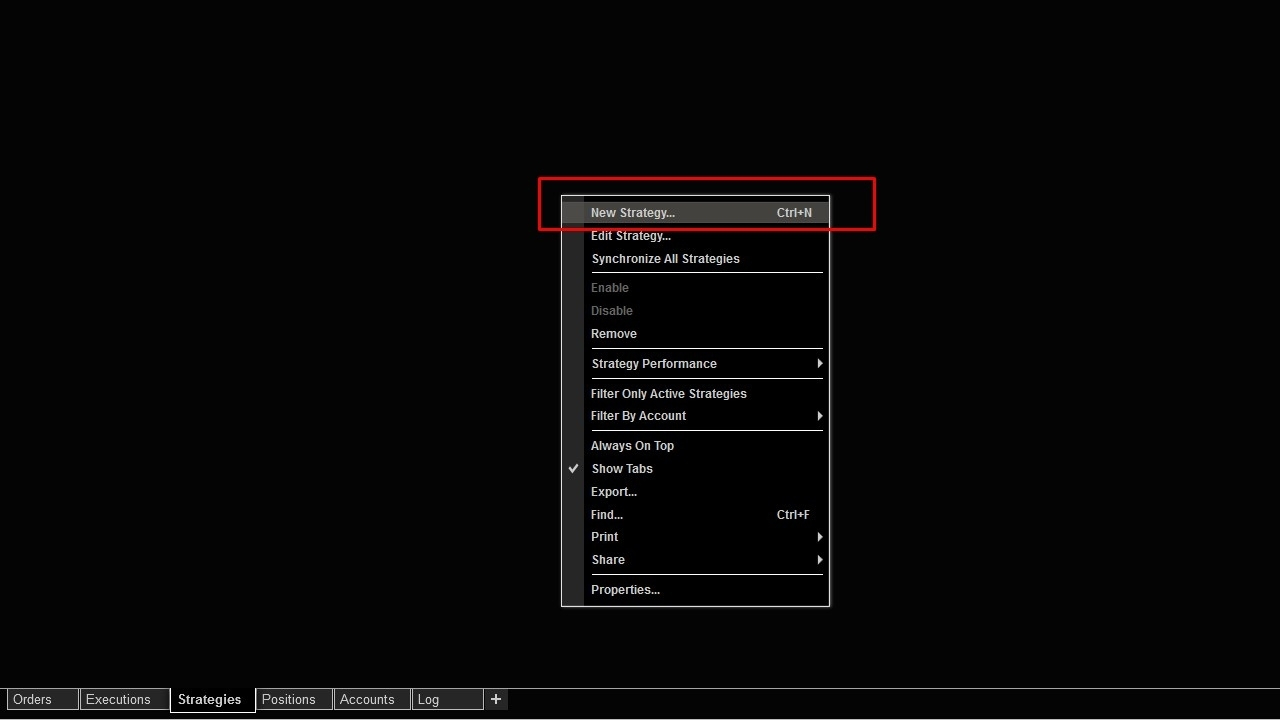The image size is (1280, 720).
Task: Select Synchronize All Strategies
Action: click(x=695, y=259)
